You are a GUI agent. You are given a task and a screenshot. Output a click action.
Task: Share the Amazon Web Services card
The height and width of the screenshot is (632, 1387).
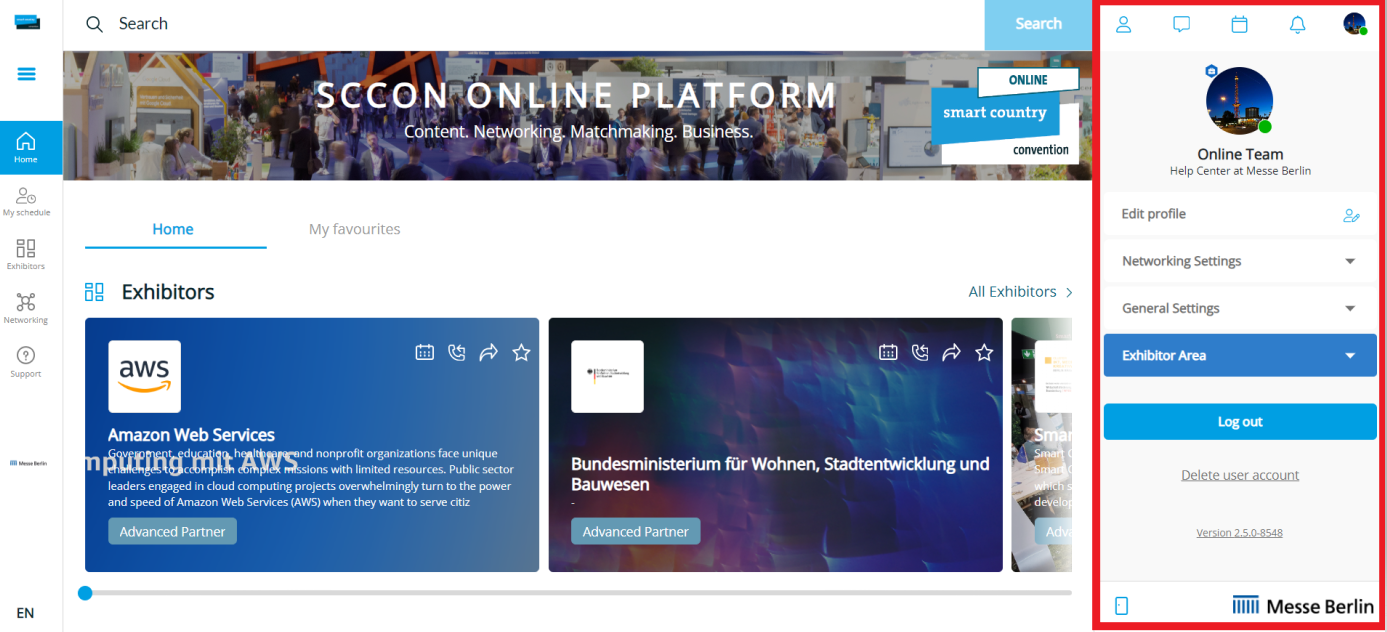click(489, 352)
